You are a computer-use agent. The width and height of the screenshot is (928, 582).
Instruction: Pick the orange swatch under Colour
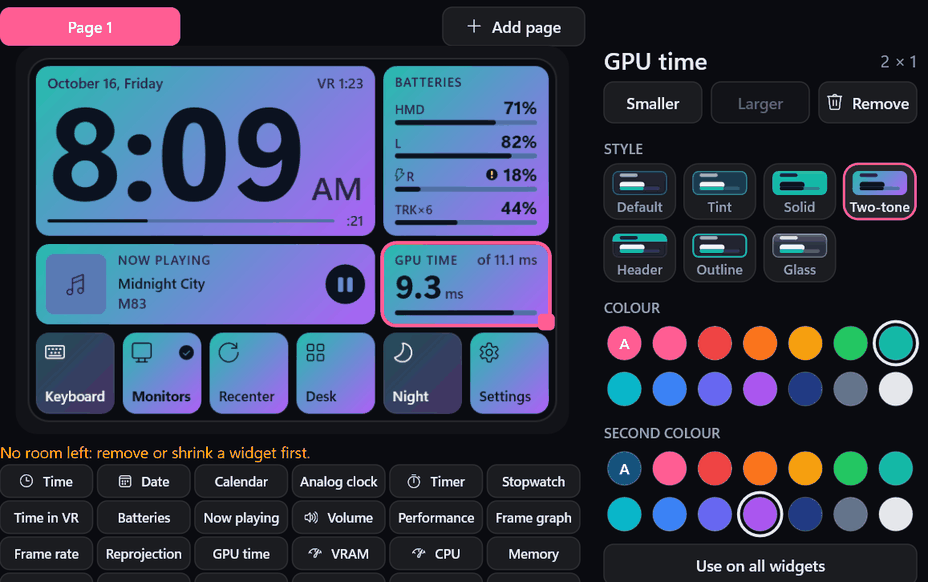tap(760, 343)
